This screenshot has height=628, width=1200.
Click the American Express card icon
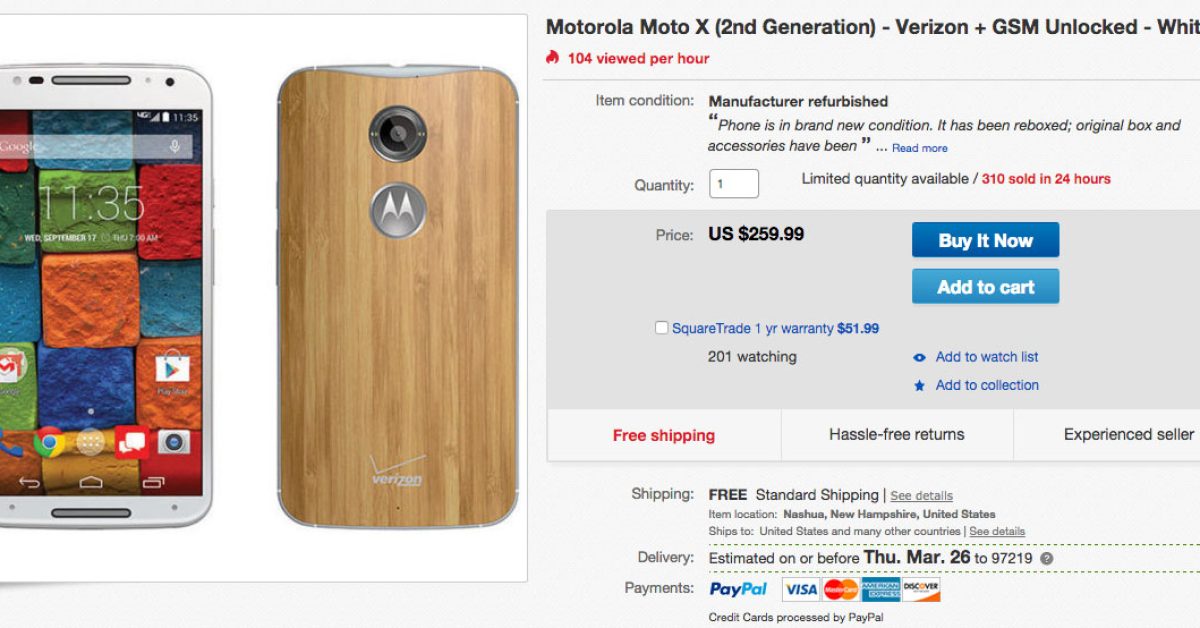(x=881, y=590)
